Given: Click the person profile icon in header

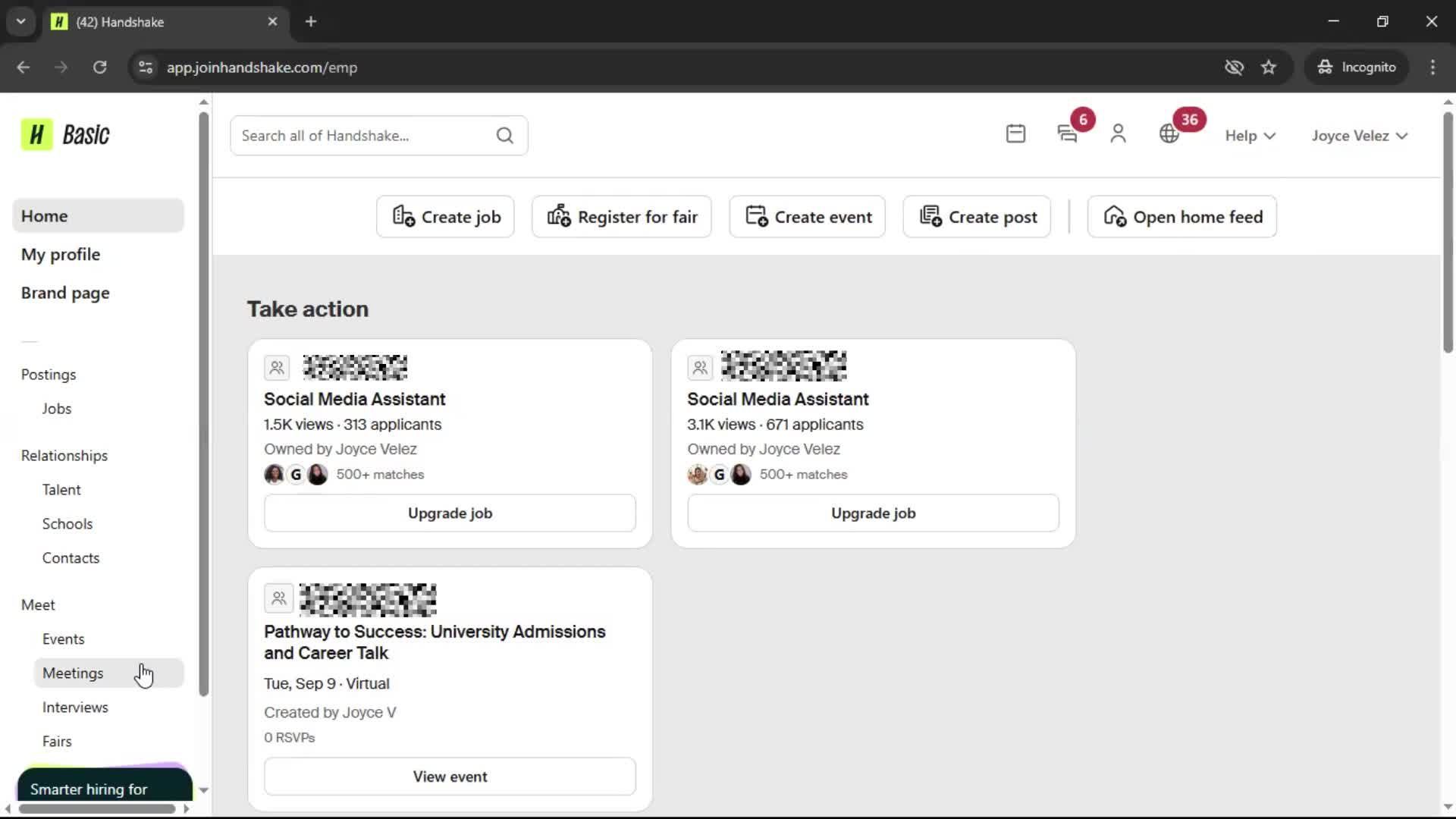Looking at the screenshot, I should pyautogui.click(x=1118, y=134).
